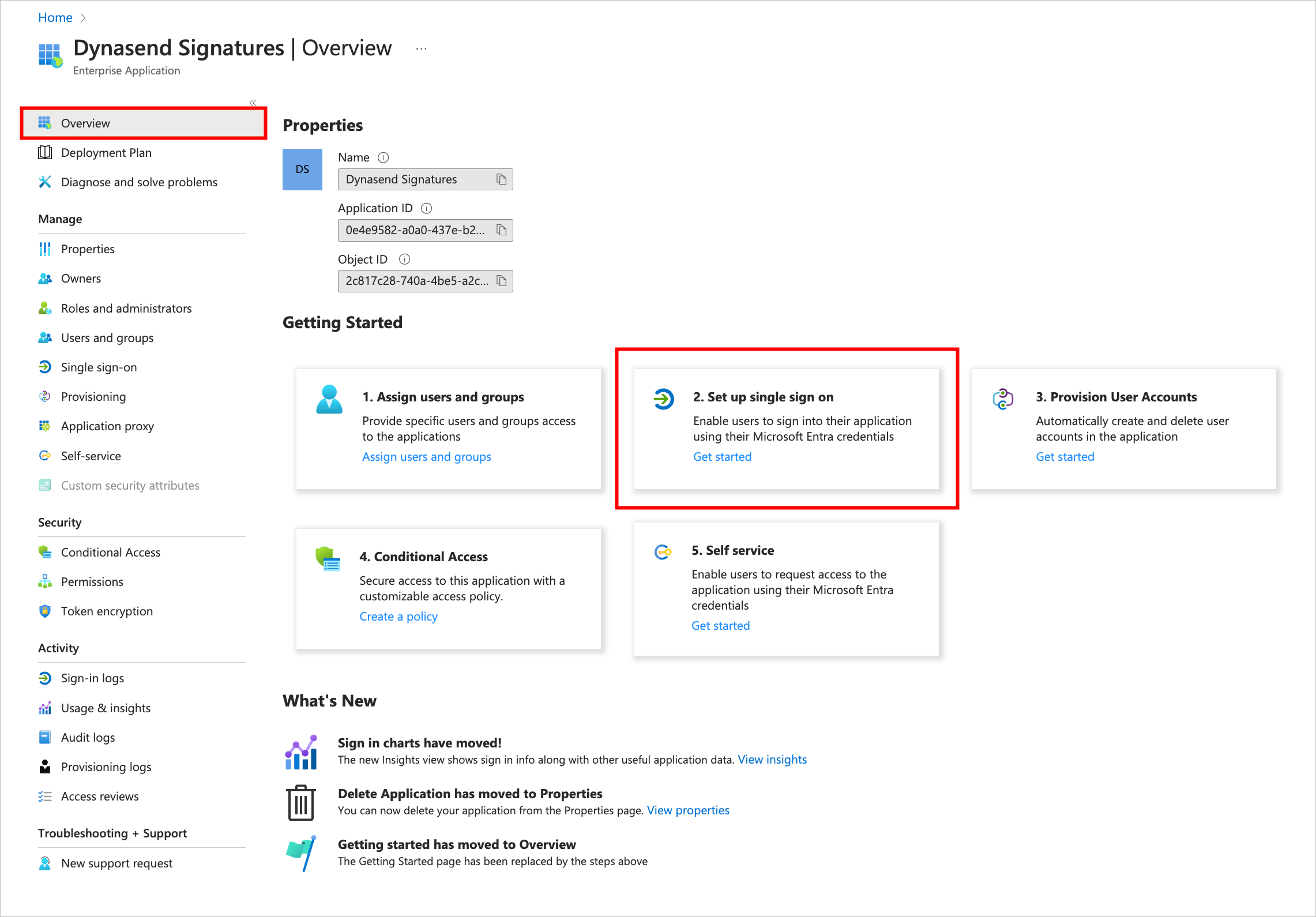1316x917 pixels.
Task: Click the Access reviews icon
Action: click(45, 796)
